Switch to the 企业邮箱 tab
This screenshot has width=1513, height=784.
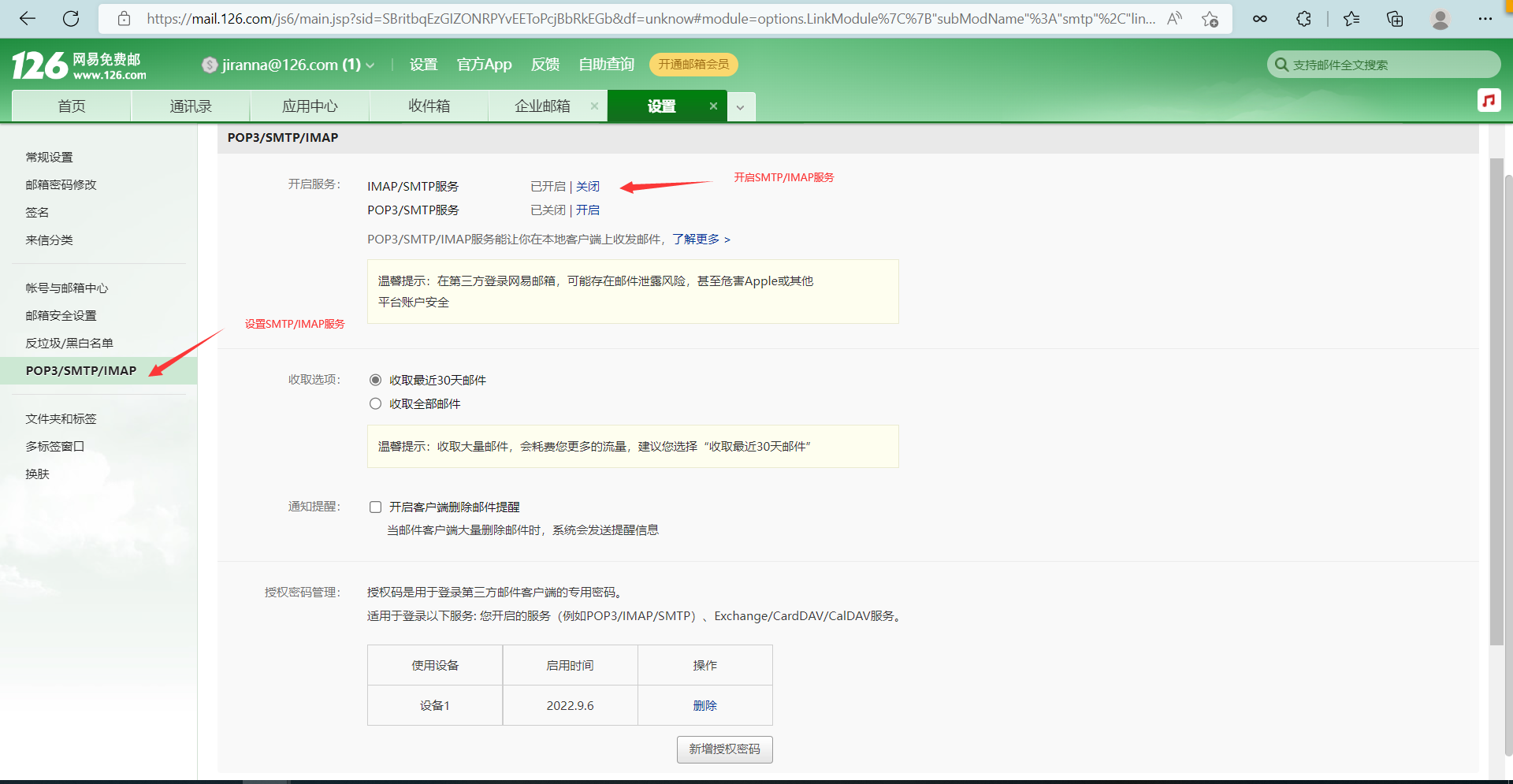click(542, 106)
